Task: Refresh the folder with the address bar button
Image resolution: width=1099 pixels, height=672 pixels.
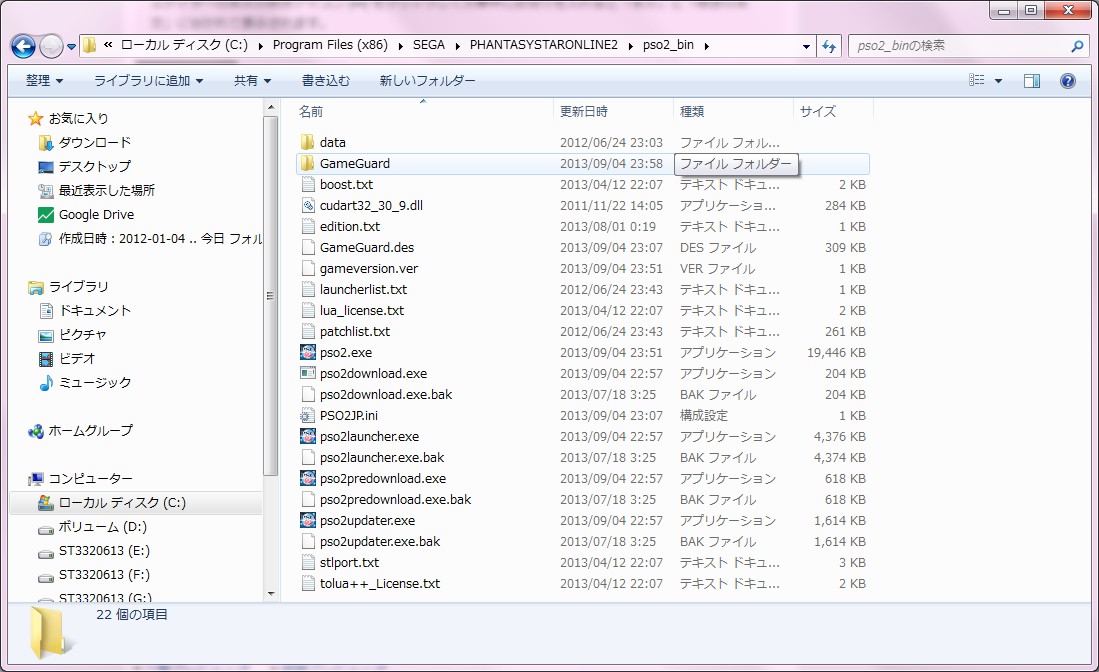Action: point(830,46)
